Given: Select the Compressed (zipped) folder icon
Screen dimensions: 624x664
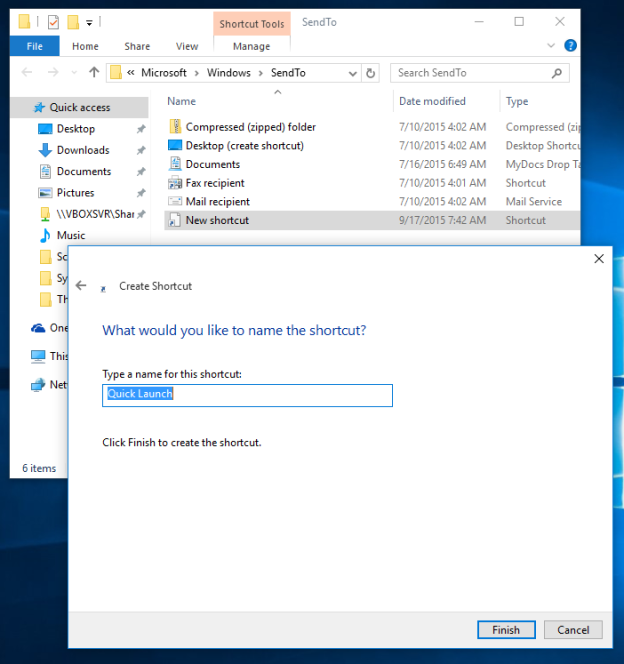Looking at the screenshot, I should click(x=176, y=127).
